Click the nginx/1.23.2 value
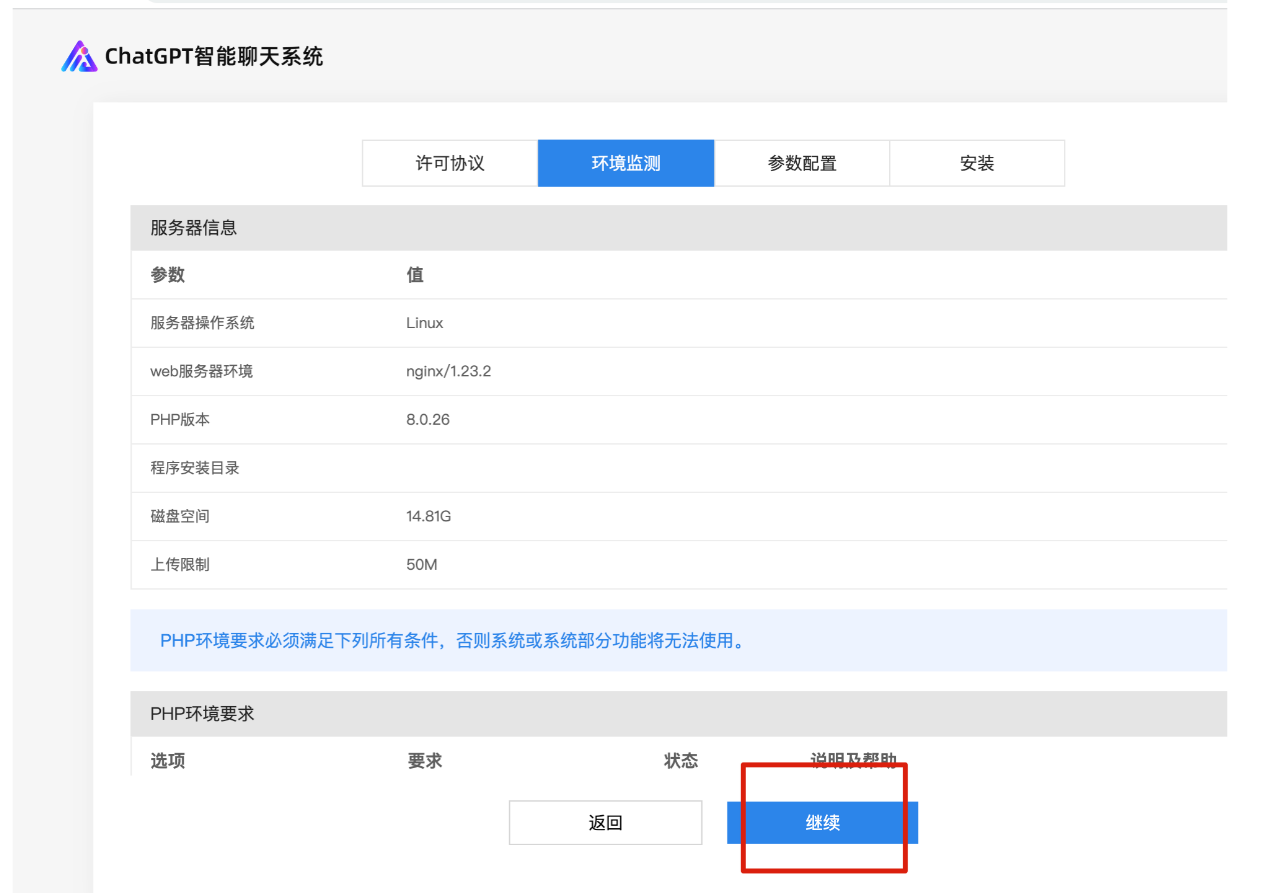1276x893 pixels. [x=449, y=371]
